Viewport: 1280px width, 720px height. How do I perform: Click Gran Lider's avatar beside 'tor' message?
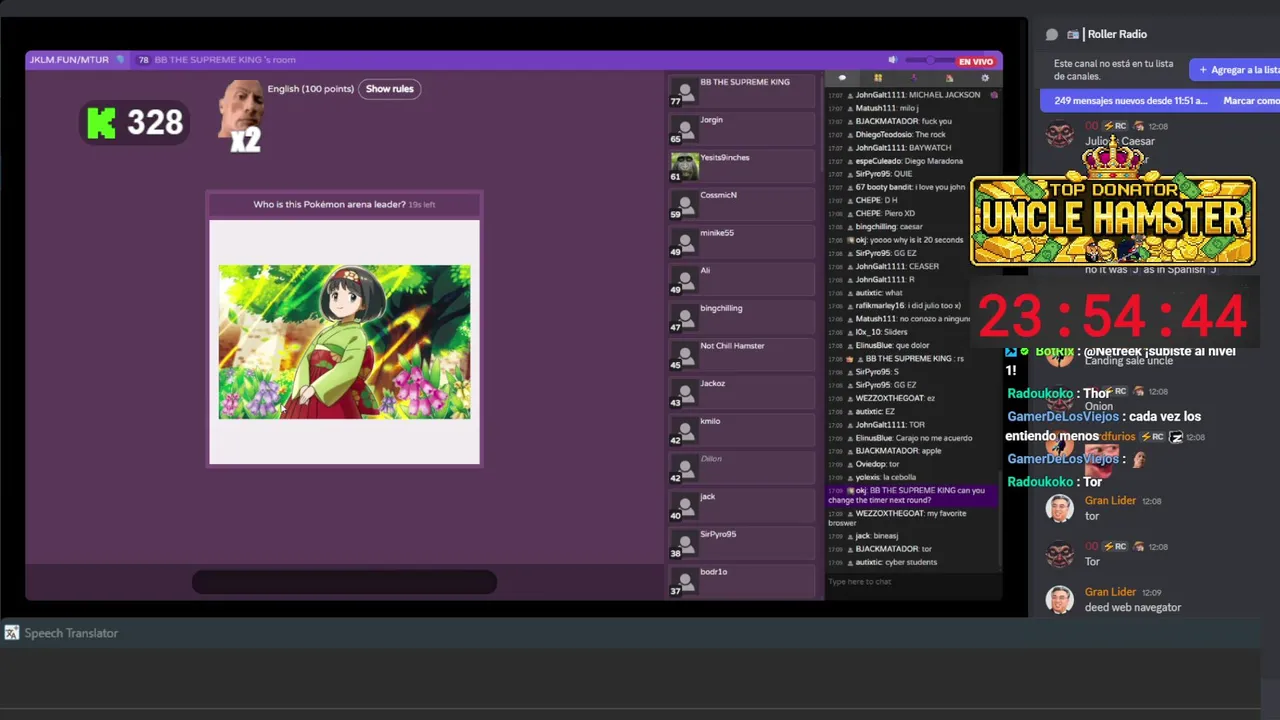(x=1059, y=508)
